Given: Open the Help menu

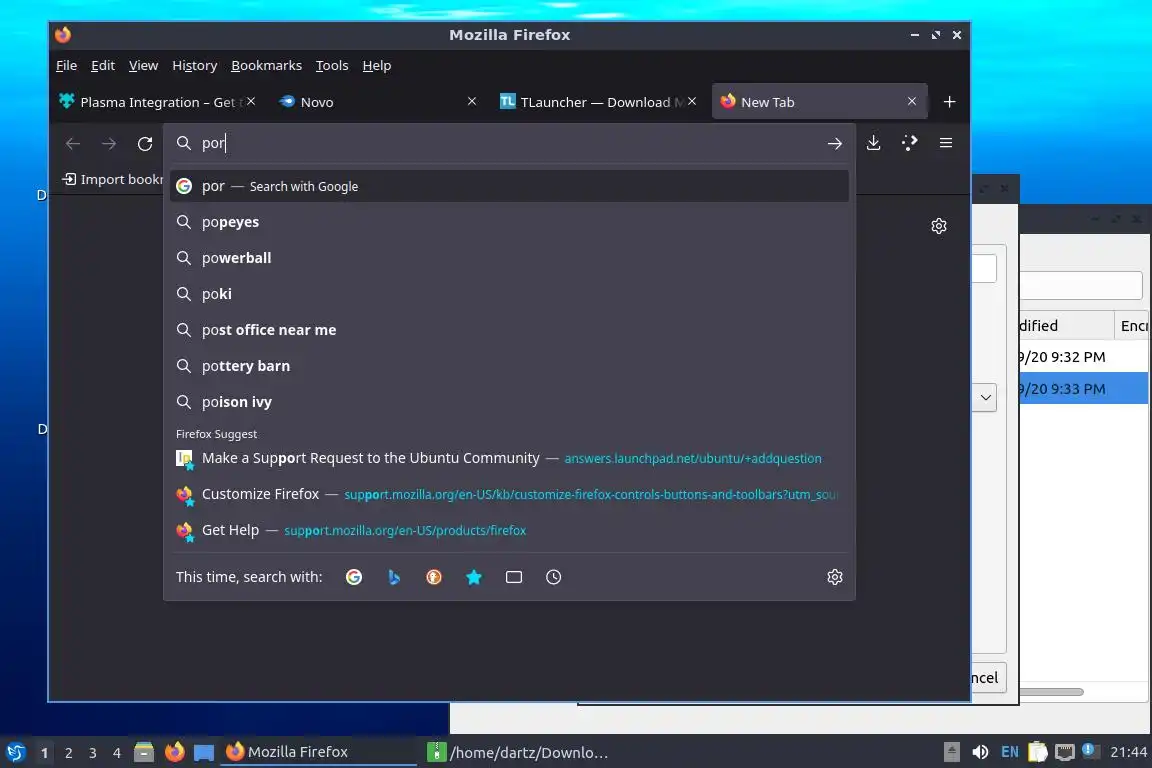Looking at the screenshot, I should click(376, 65).
